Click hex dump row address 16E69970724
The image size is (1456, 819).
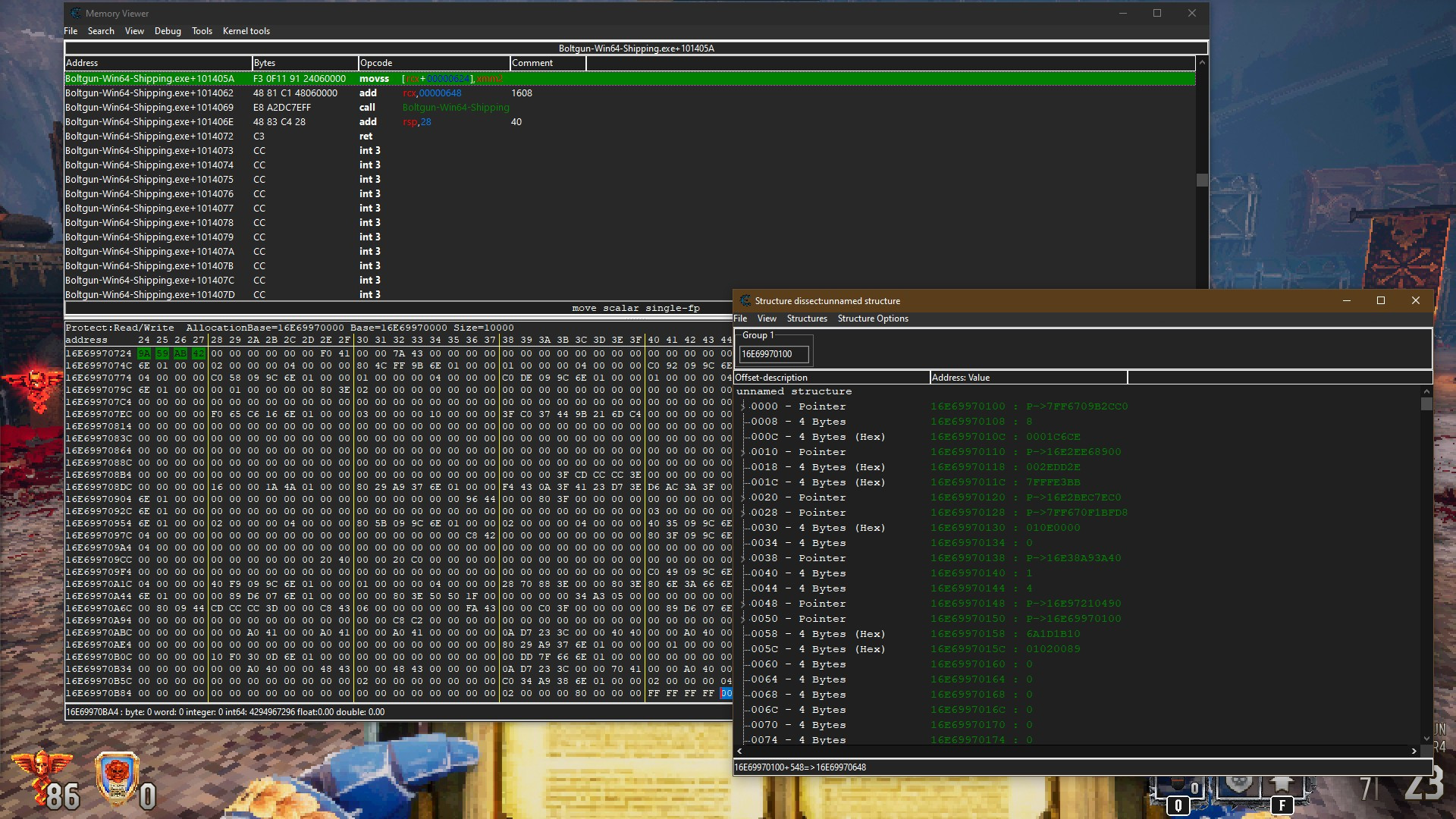pyautogui.click(x=99, y=353)
